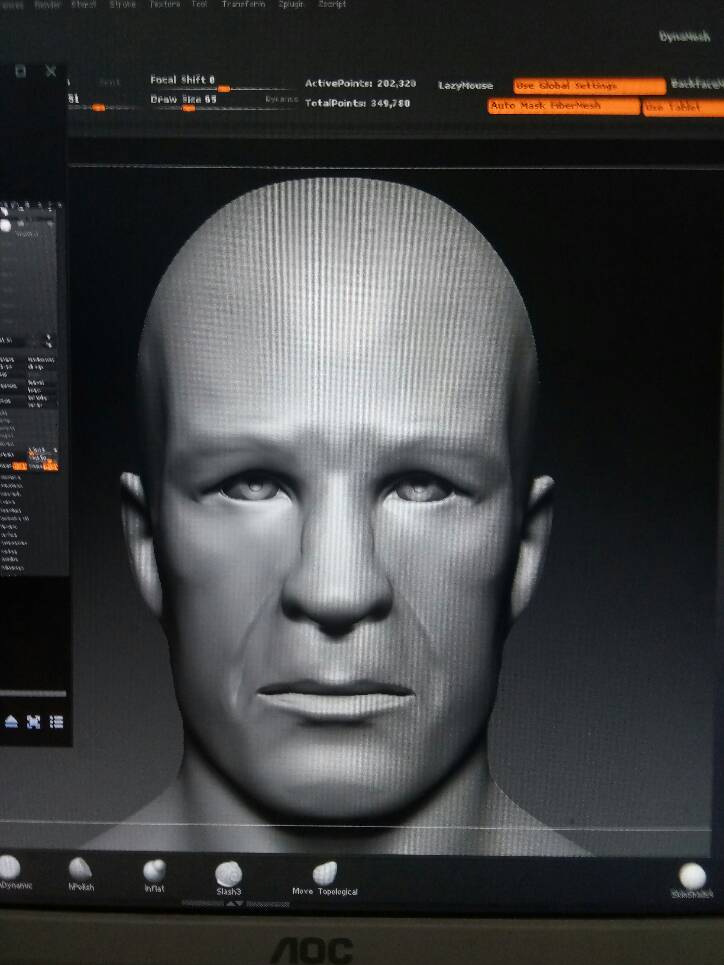Close the left floating window
724x965 pixels.
click(x=51, y=71)
